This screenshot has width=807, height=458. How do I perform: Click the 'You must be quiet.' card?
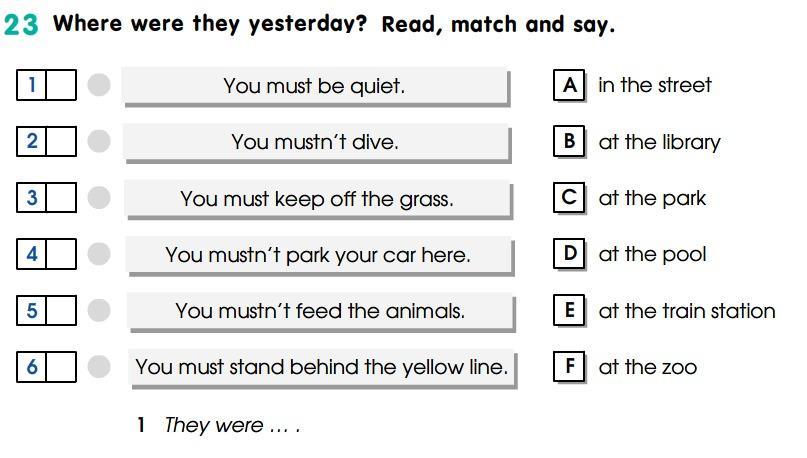315,86
